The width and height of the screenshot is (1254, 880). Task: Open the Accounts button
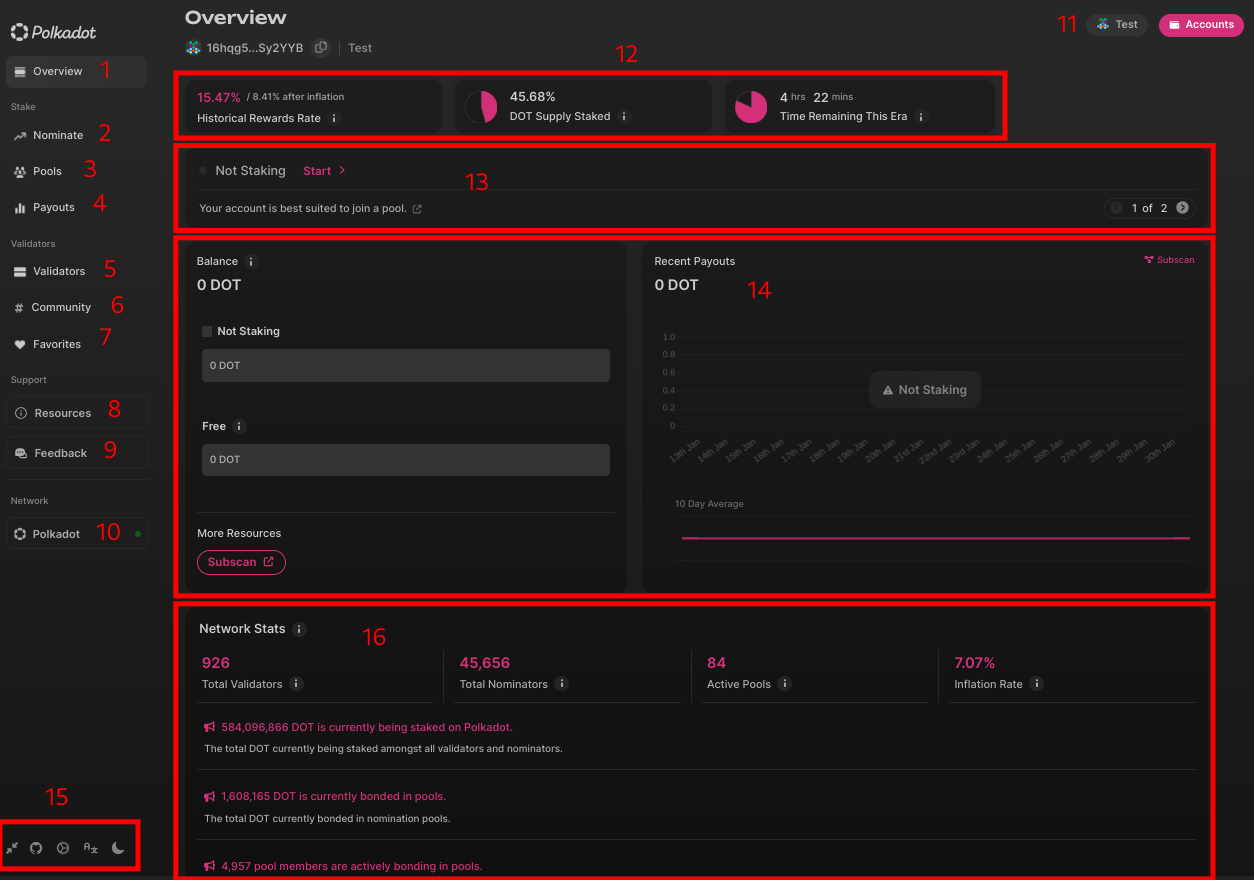[x=1200, y=24]
